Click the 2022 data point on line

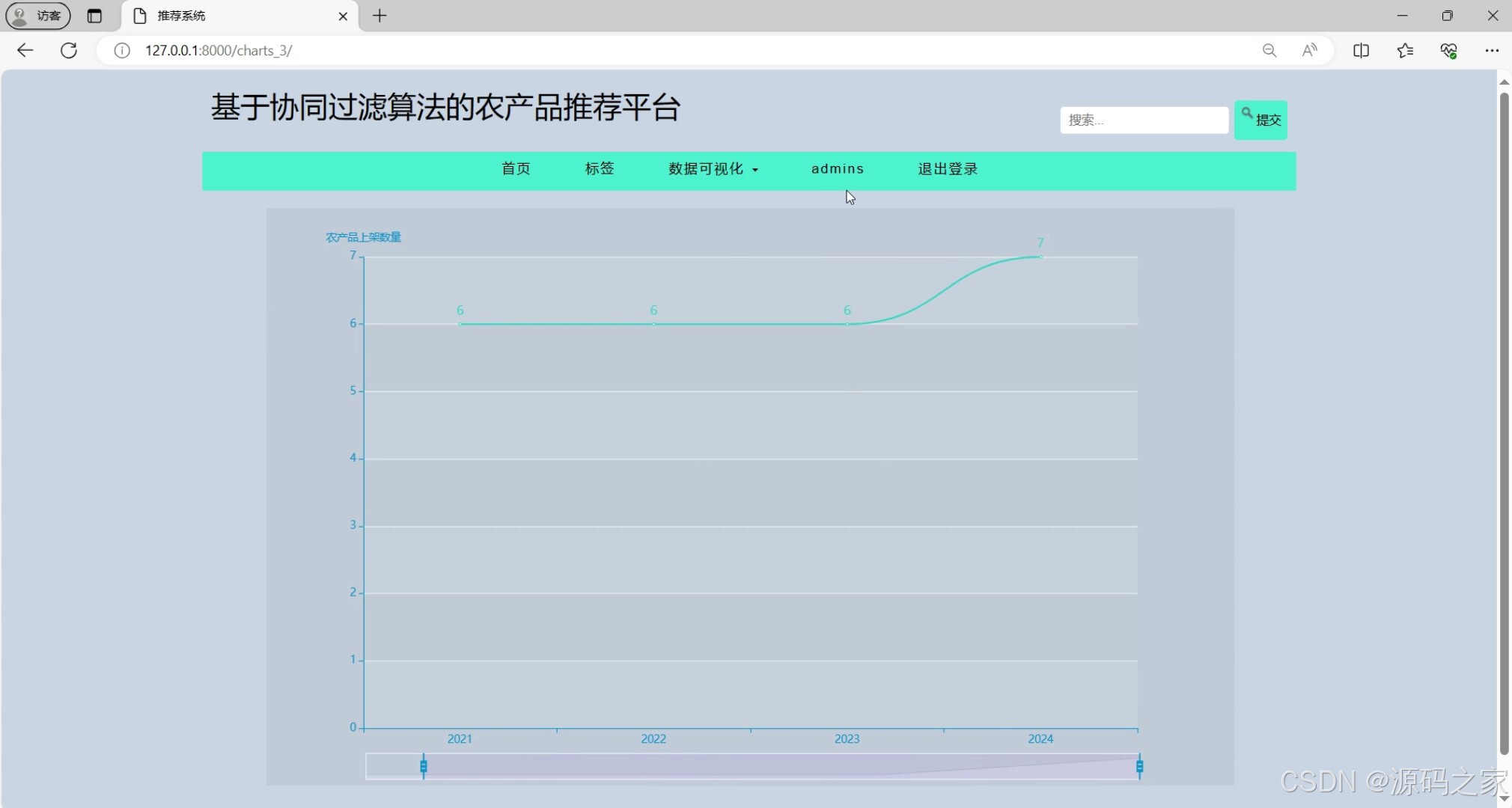(x=653, y=324)
